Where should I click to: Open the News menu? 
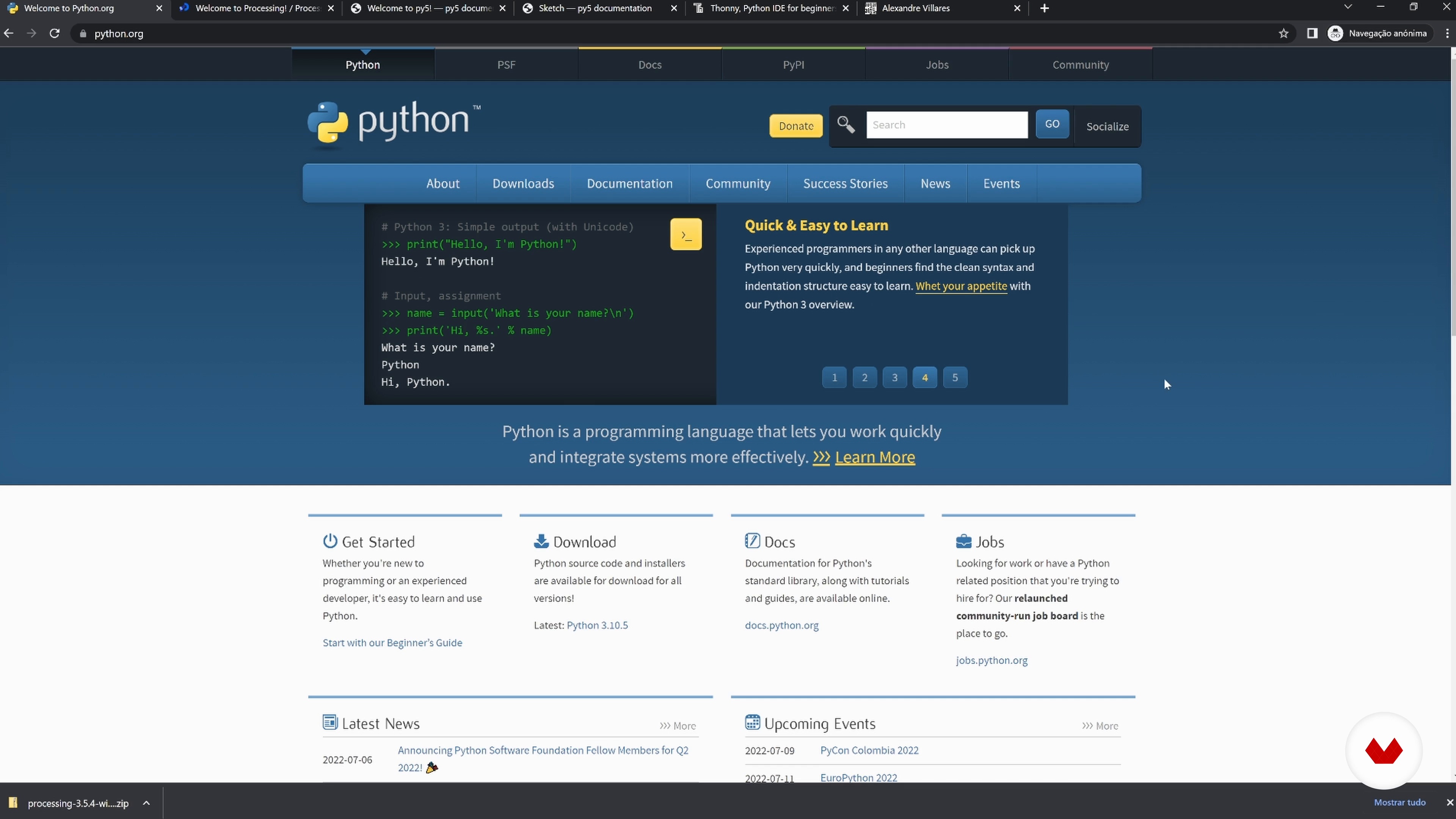(935, 183)
